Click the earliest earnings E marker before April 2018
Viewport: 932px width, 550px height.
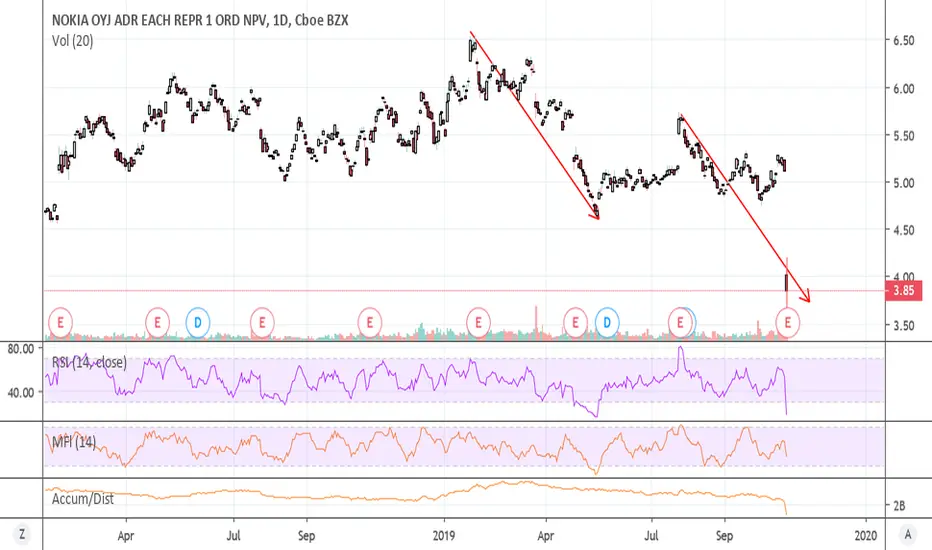pyautogui.click(x=60, y=322)
